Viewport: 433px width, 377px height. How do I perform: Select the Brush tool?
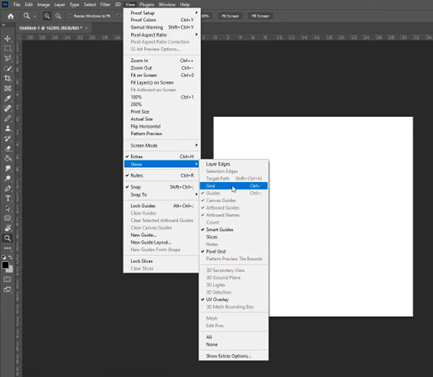pyautogui.click(x=7, y=119)
